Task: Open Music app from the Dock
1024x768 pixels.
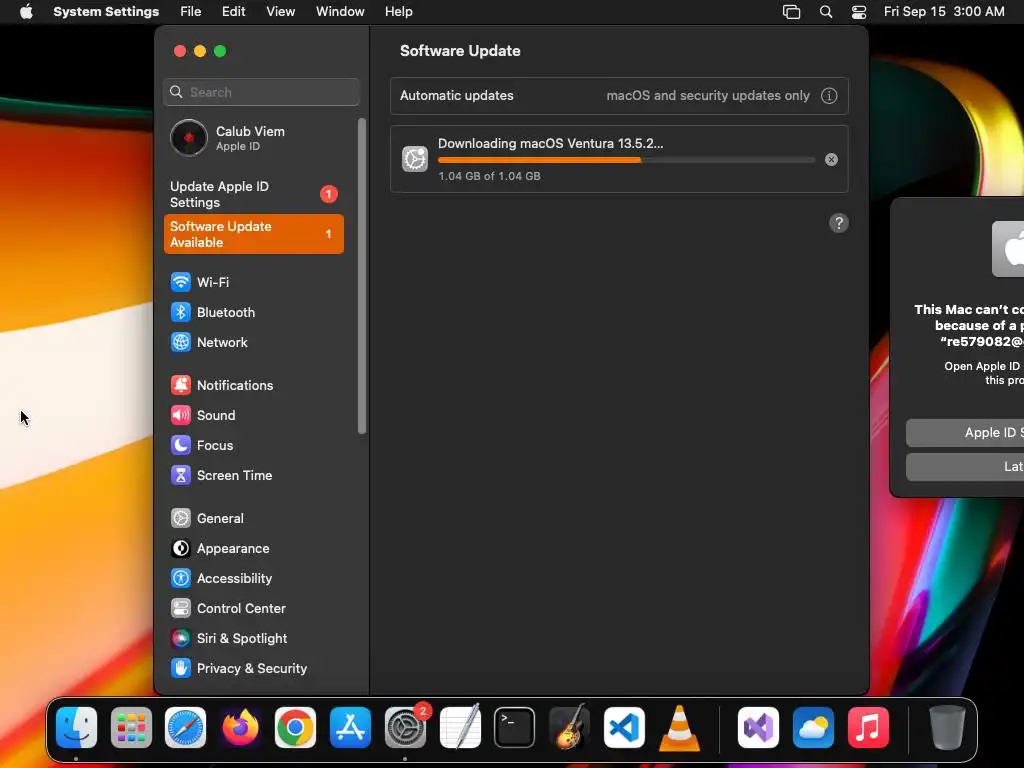Action: click(868, 727)
